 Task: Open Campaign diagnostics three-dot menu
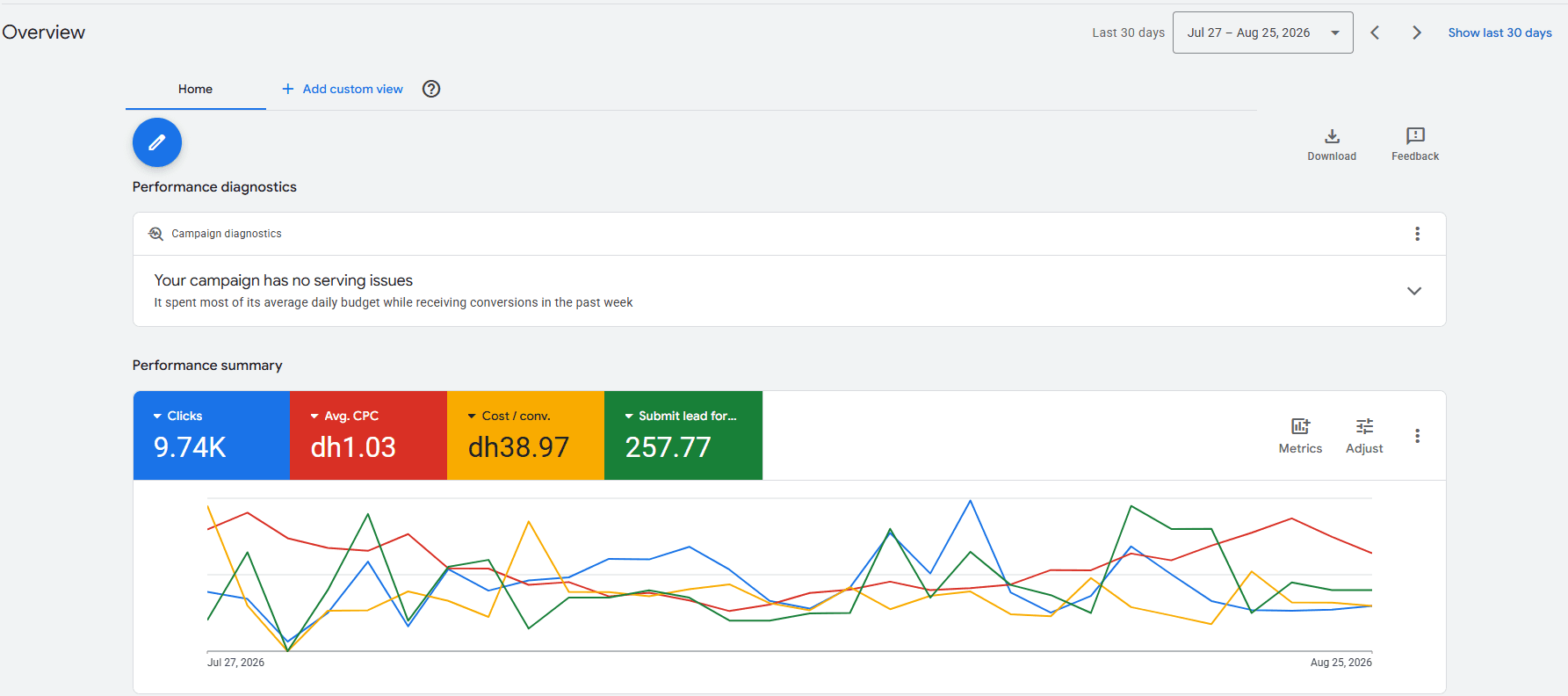click(x=1417, y=234)
